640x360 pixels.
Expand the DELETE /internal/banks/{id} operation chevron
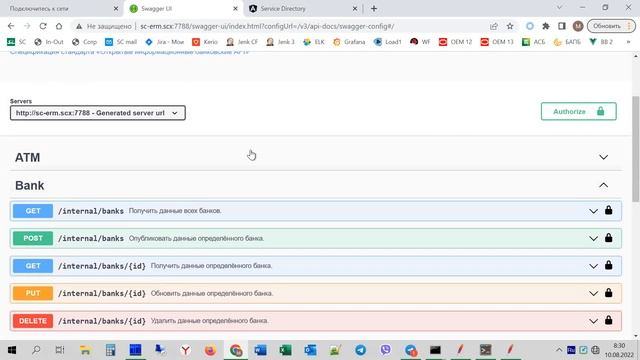coord(593,321)
